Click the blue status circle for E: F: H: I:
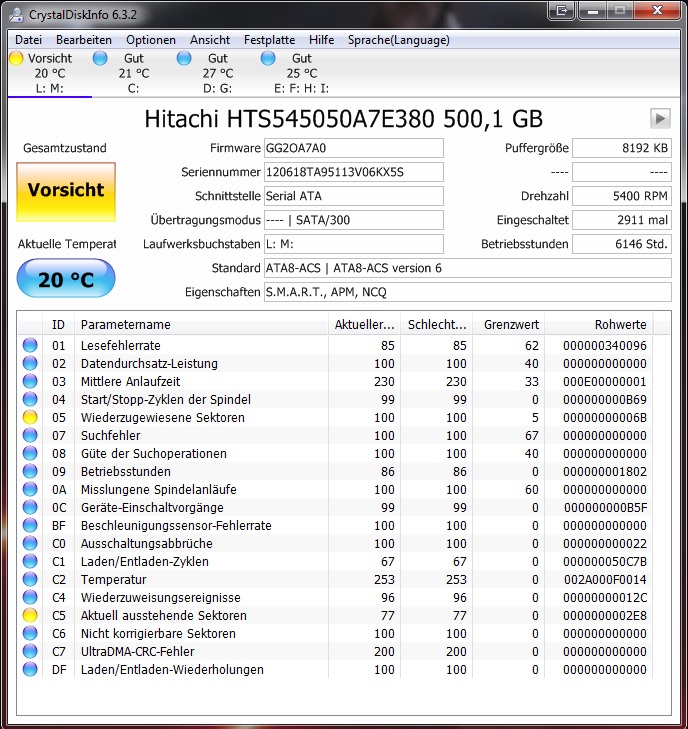The image size is (688, 729). [268, 58]
